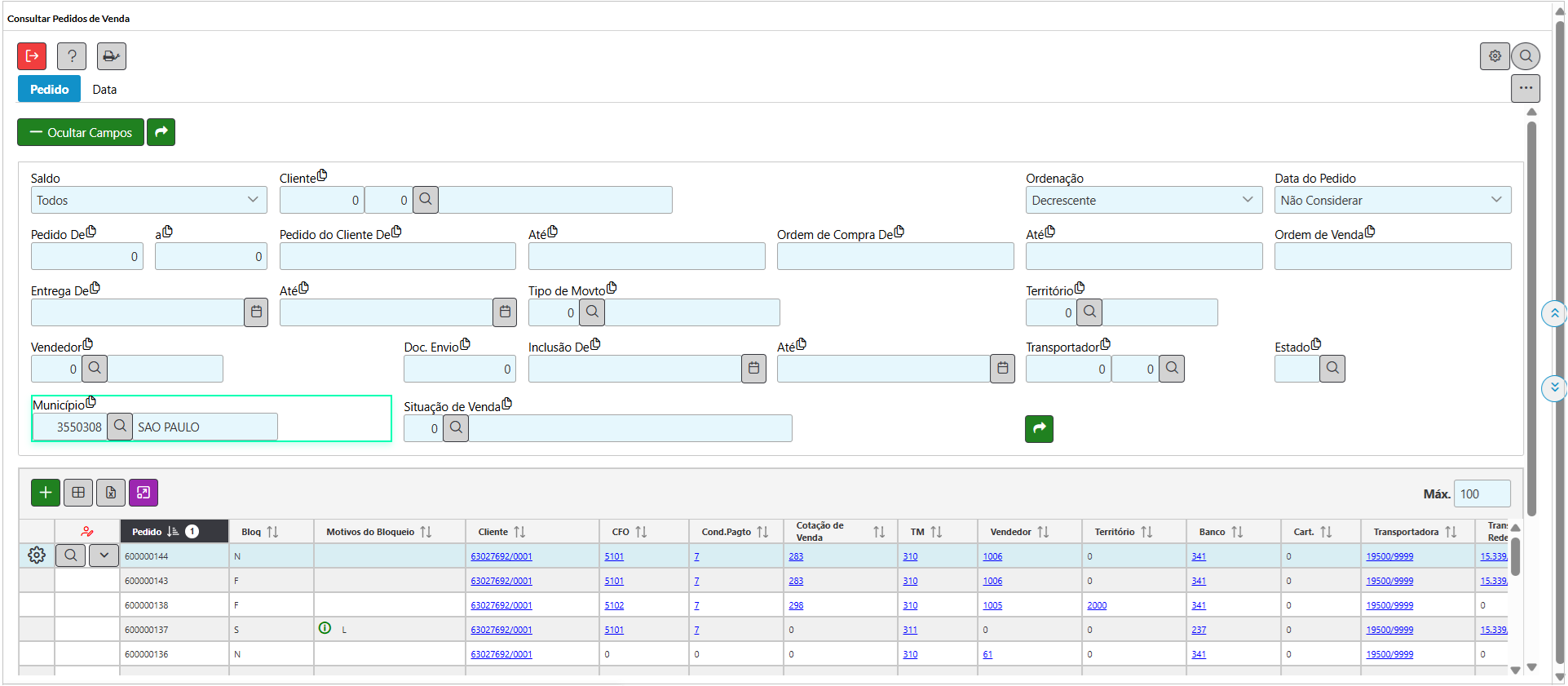Switch to the Data tab

point(104,90)
